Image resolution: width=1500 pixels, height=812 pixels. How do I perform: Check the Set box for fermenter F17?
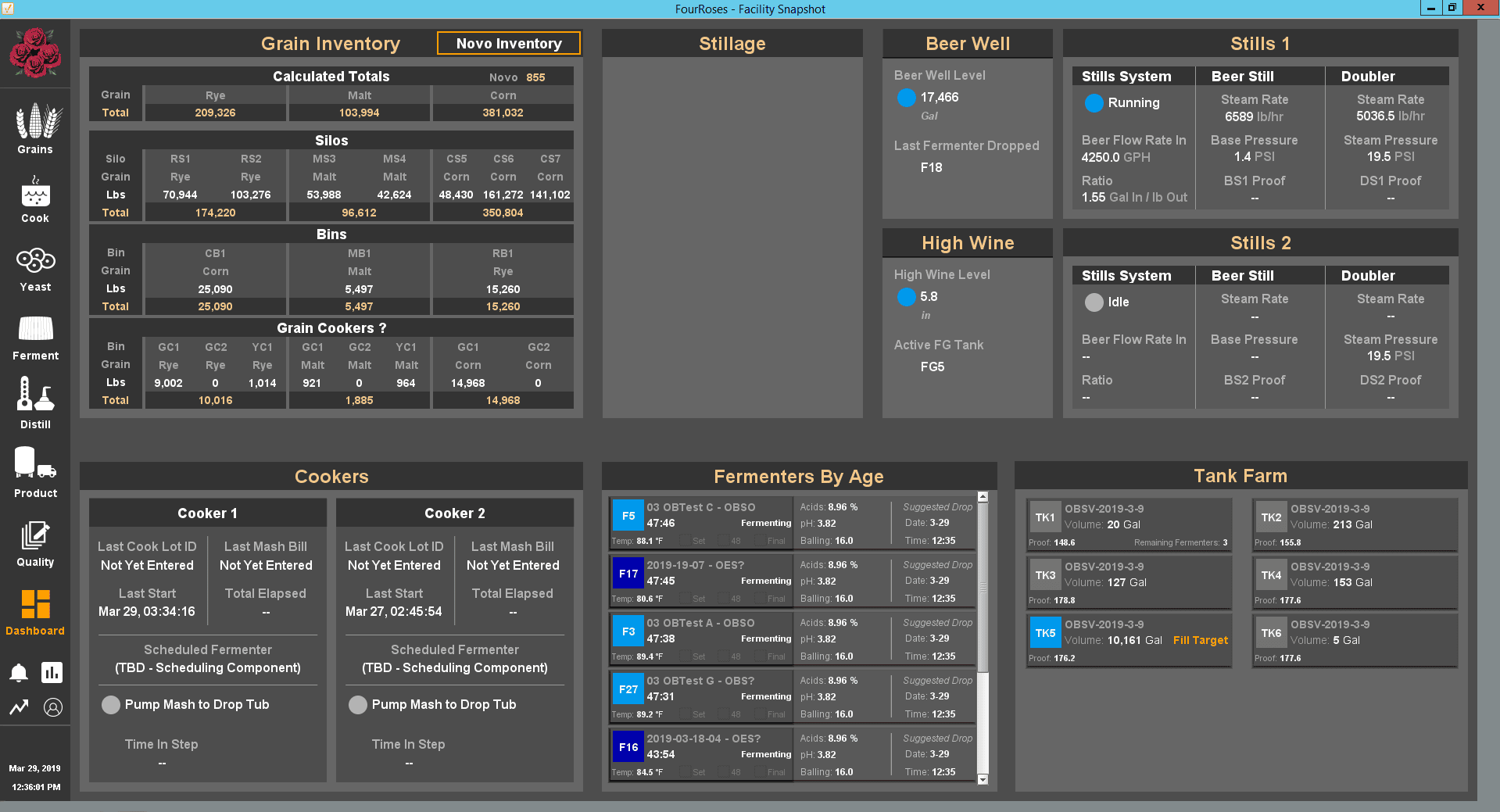pos(686,599)
